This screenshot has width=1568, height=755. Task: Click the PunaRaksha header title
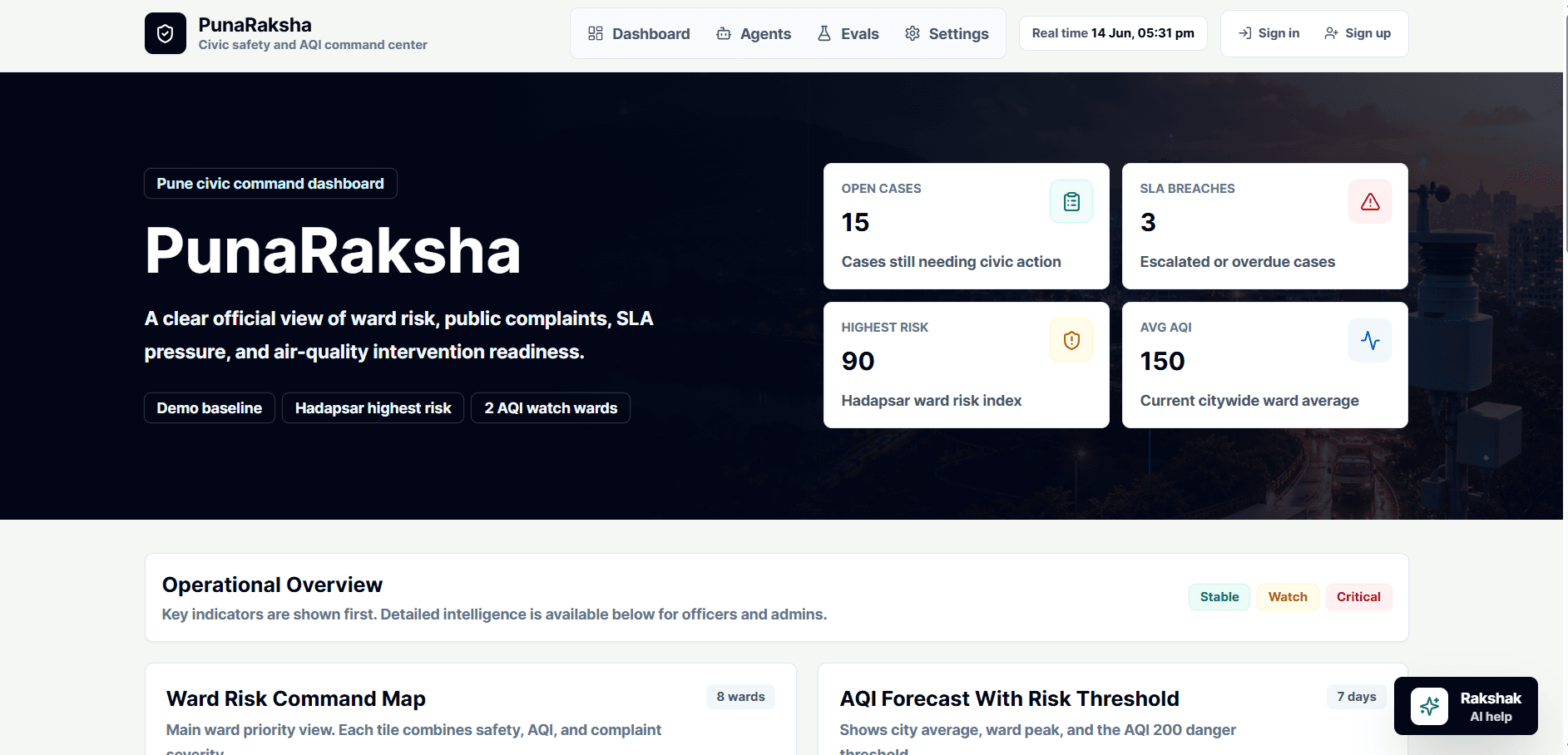[255, 25]
